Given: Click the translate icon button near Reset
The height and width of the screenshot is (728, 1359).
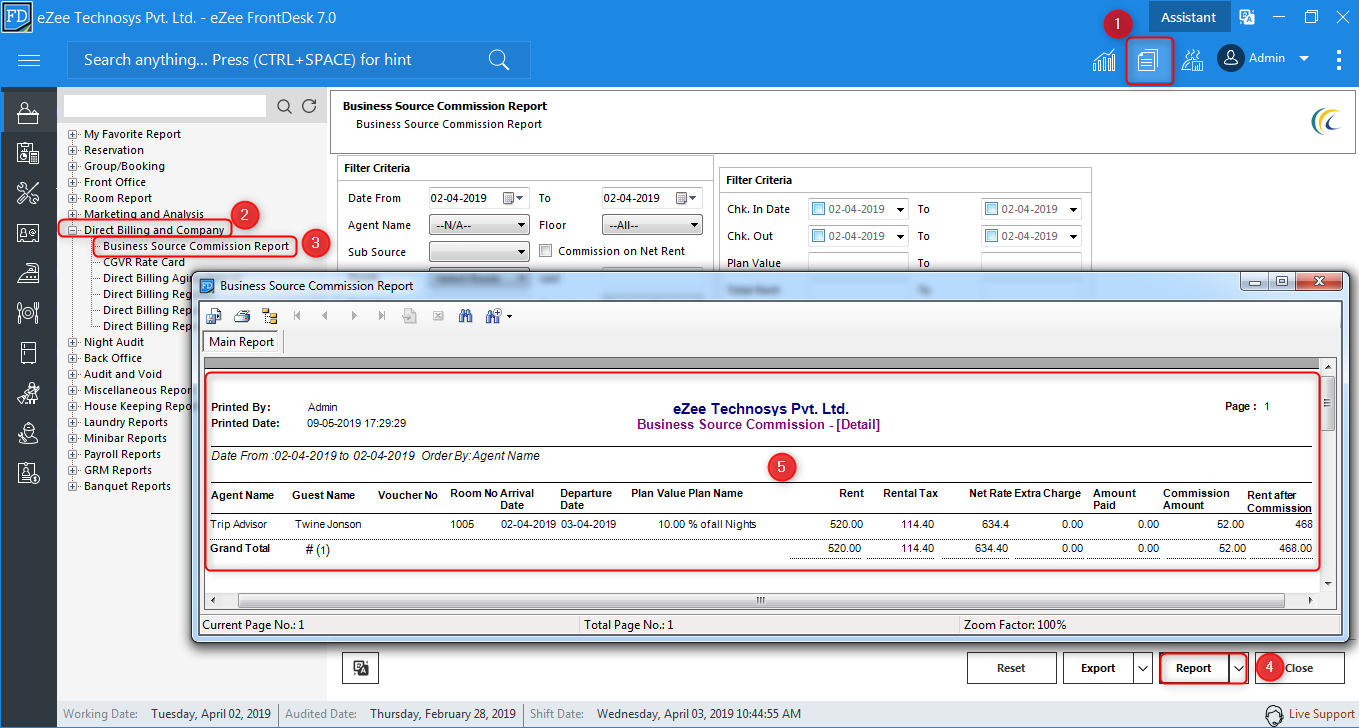Looking at the screenshot, I should click(x=361, y=668).
